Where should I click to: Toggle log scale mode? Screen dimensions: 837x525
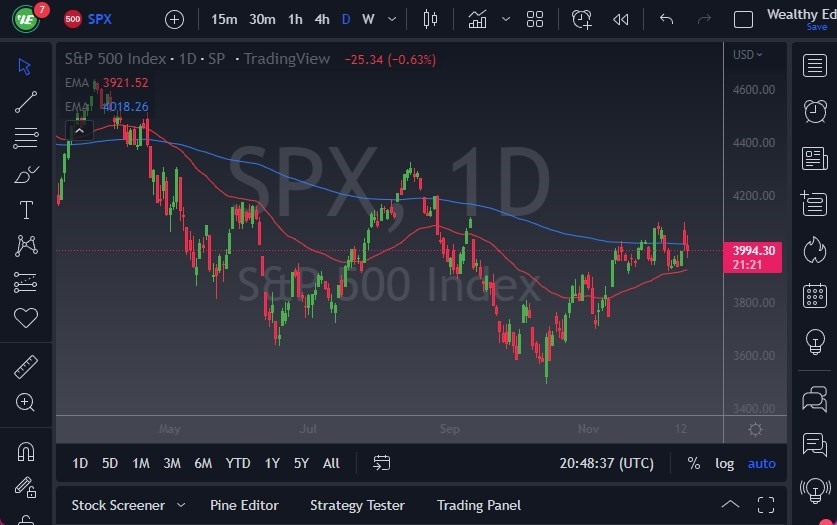tap(724, 463)
